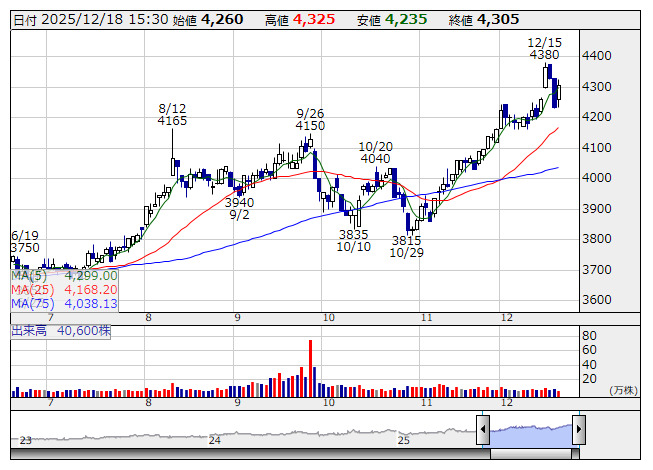The image size is (653, 470).
Task: Click the 10/29 low annotation at 3815
Action: coord(406,247)
